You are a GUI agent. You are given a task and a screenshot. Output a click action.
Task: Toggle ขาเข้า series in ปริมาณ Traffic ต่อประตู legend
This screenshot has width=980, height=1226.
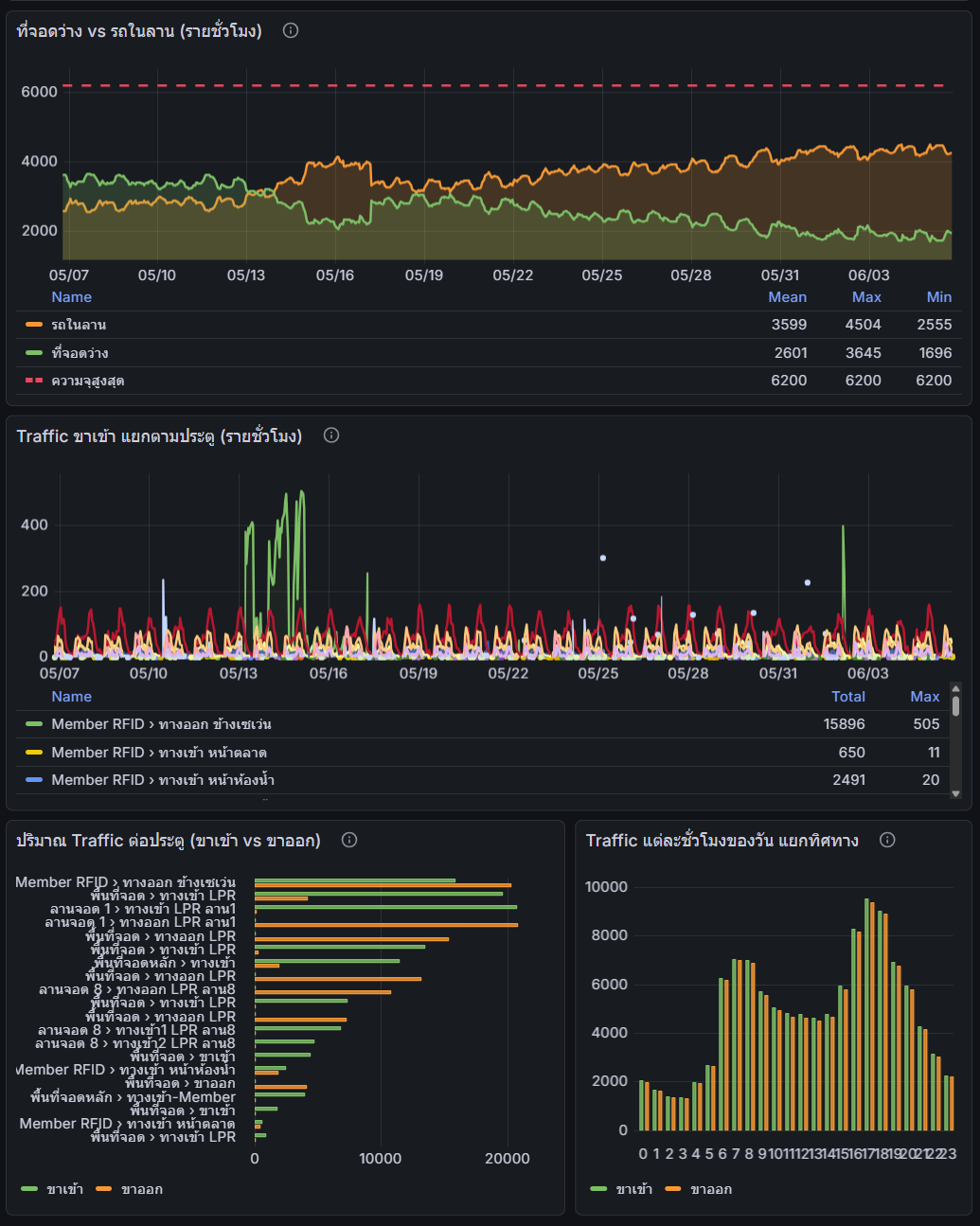(x=65, y=1189)
